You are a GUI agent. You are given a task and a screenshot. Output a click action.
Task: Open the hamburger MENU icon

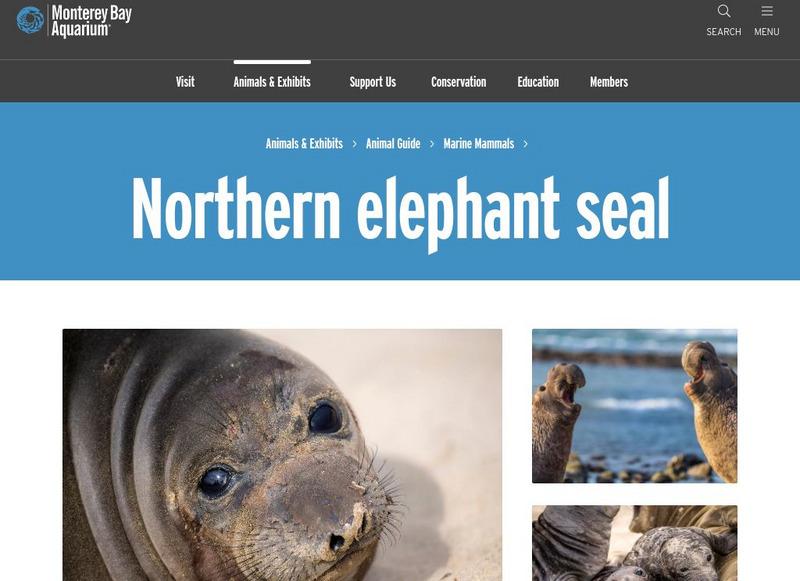pyautogui.click(x=767, y=11)
